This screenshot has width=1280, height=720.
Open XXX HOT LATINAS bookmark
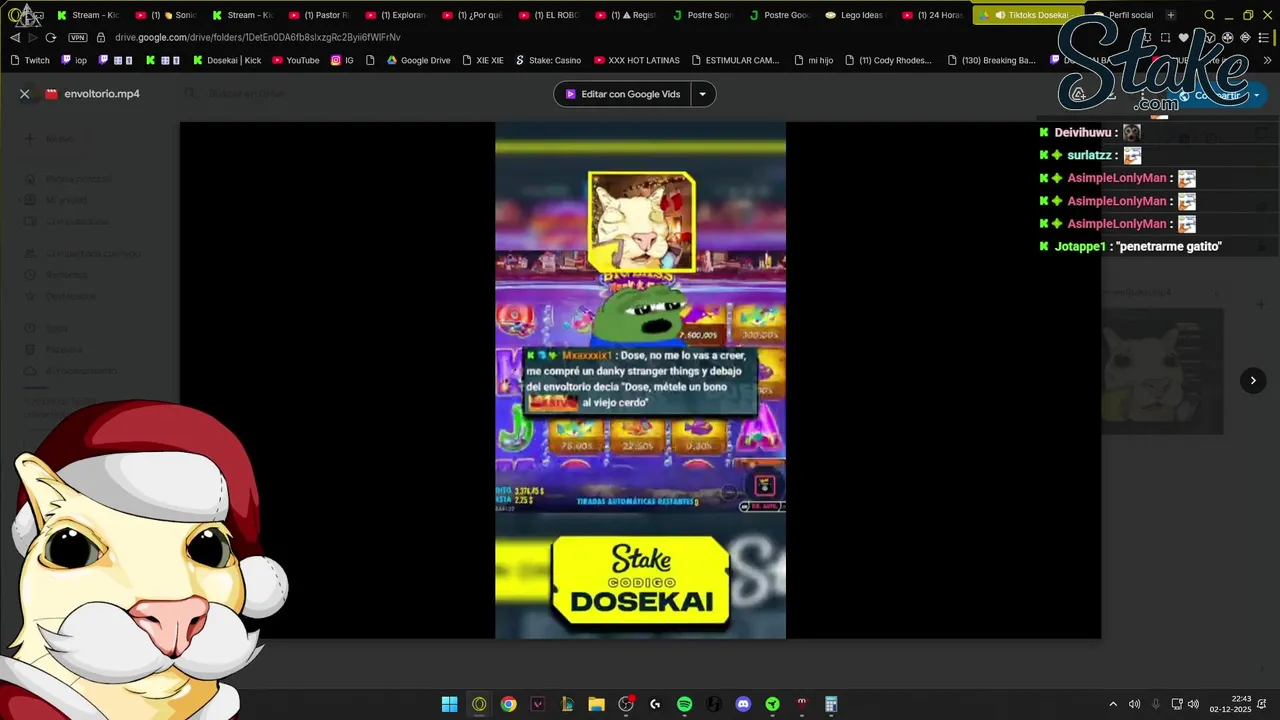click(637, 60)
